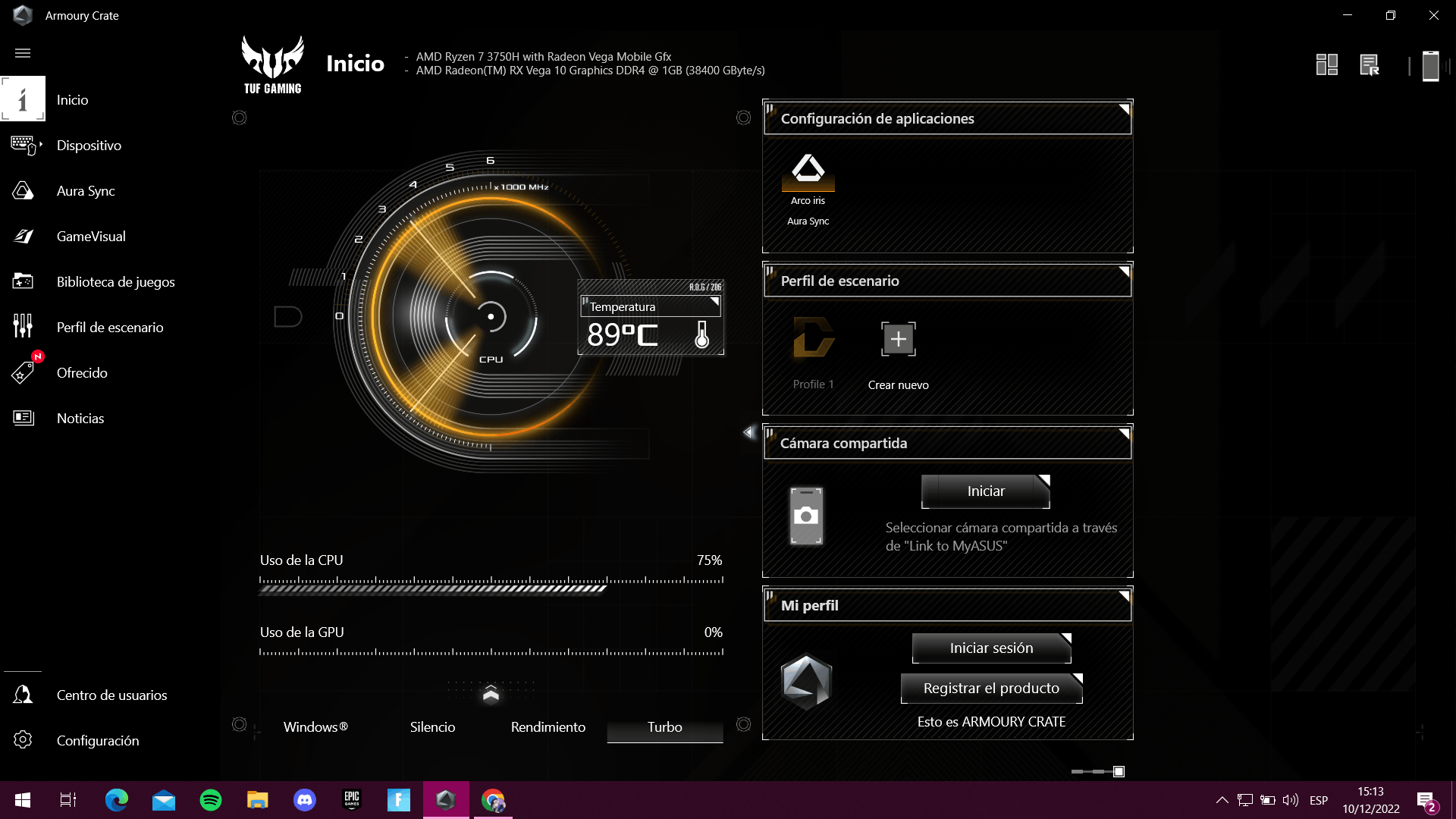Open Ofrecido tag icon
This screenshot has width=1456, height=819.
coord(23,372)
